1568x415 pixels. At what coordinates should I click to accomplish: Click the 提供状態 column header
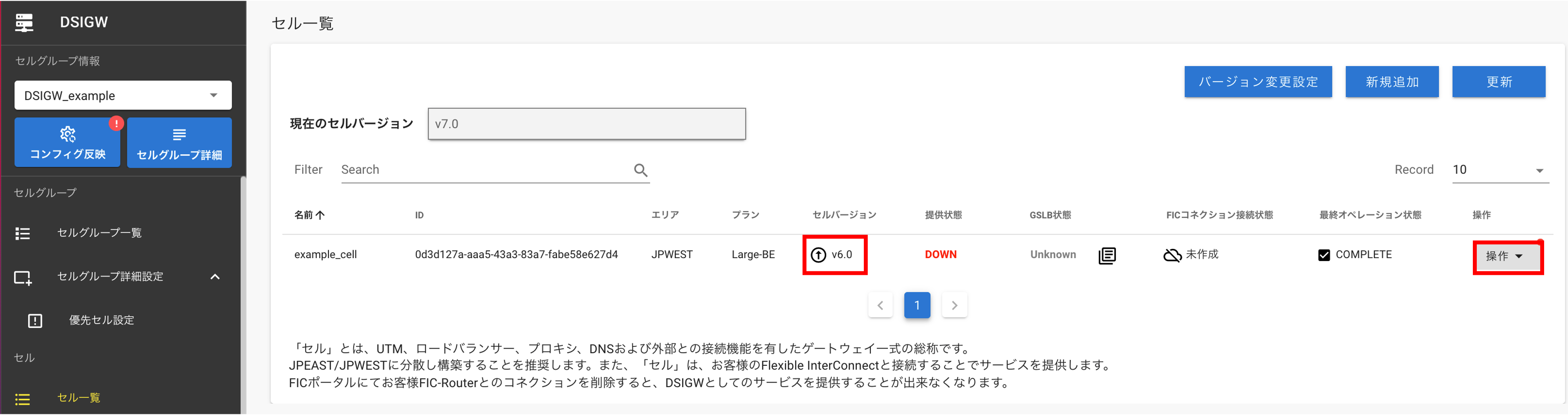[x=944, y=215]
